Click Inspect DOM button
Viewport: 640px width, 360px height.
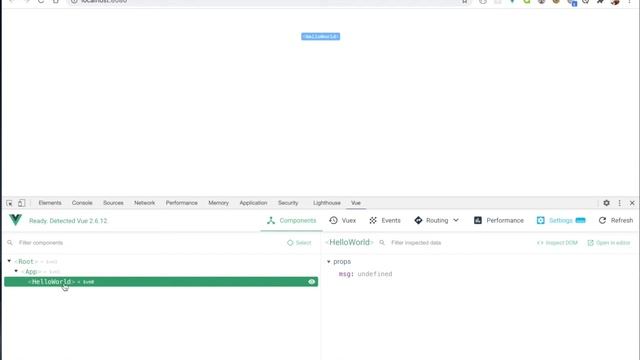click(x=557, y=243)
